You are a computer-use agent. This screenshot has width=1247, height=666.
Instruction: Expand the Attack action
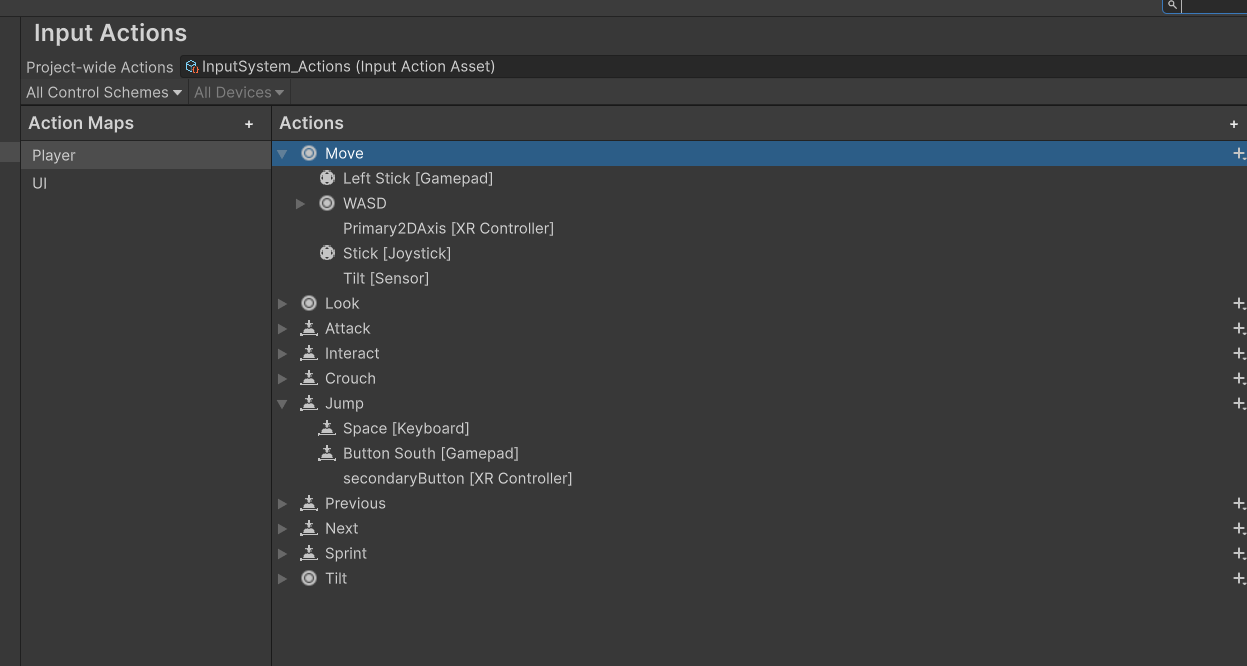click(283, 329)
